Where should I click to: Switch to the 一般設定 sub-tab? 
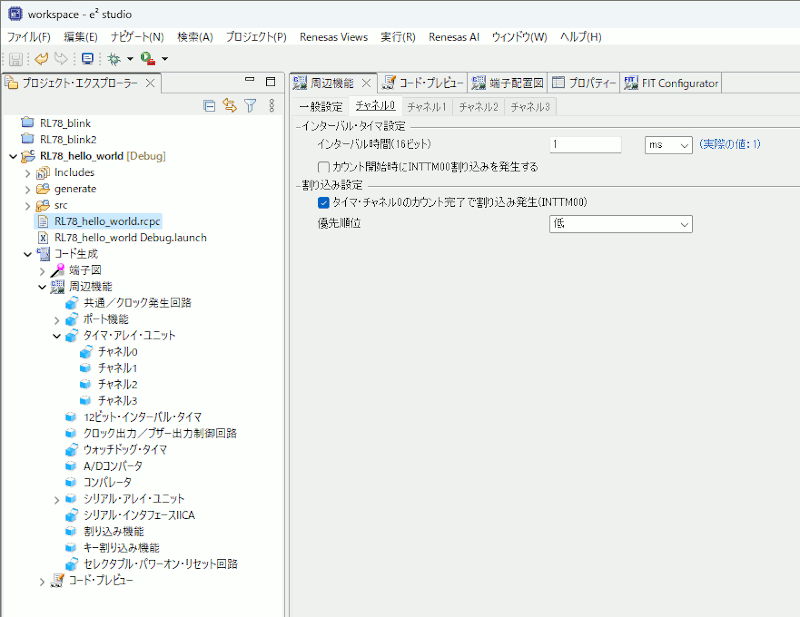tap(321, 106)
